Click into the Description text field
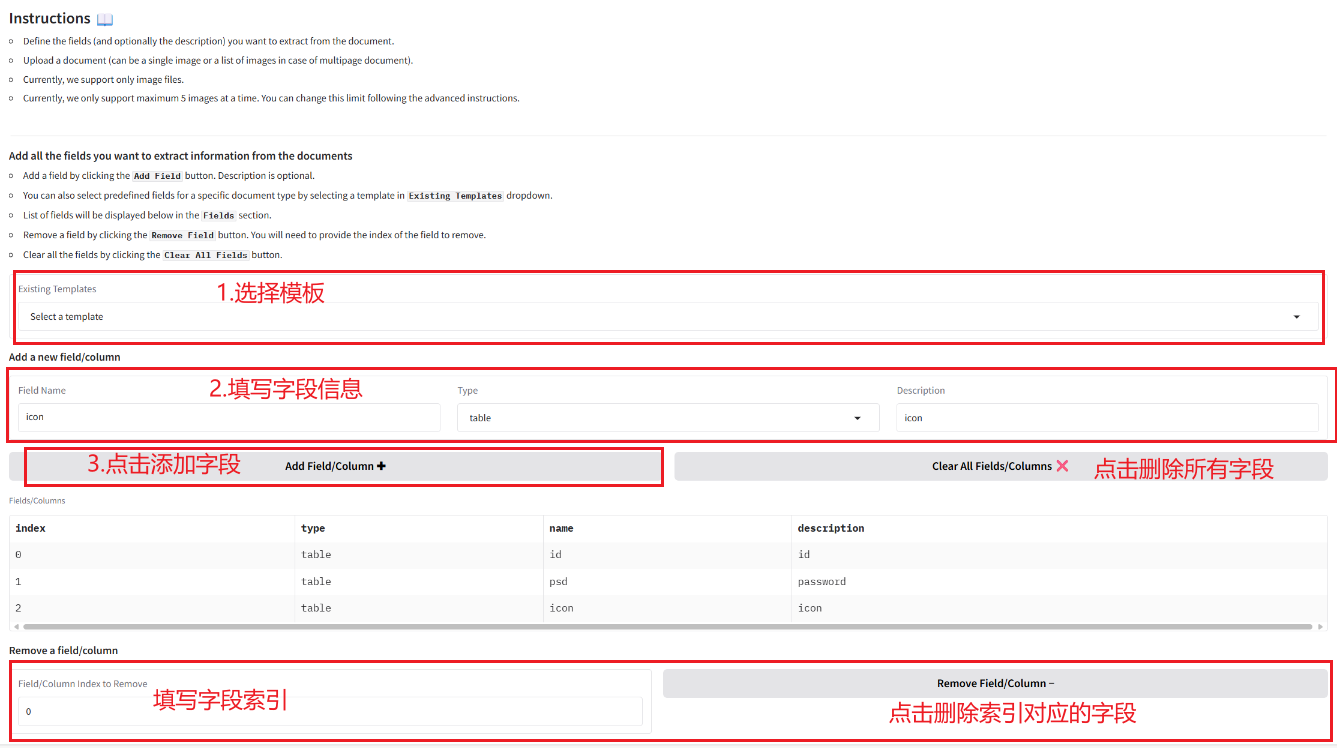 1106,418
